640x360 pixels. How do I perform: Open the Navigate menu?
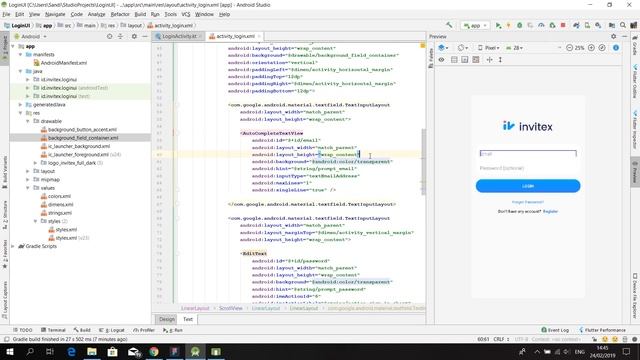(x=55, y=14)
